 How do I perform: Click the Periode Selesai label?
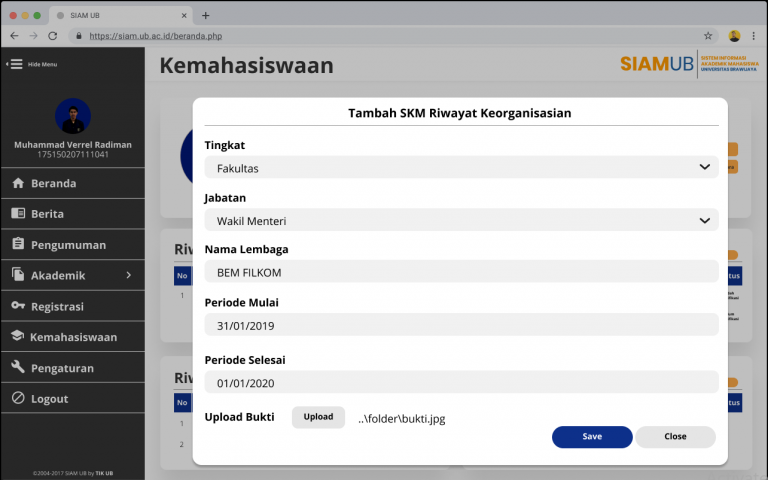tap(245, 360)
